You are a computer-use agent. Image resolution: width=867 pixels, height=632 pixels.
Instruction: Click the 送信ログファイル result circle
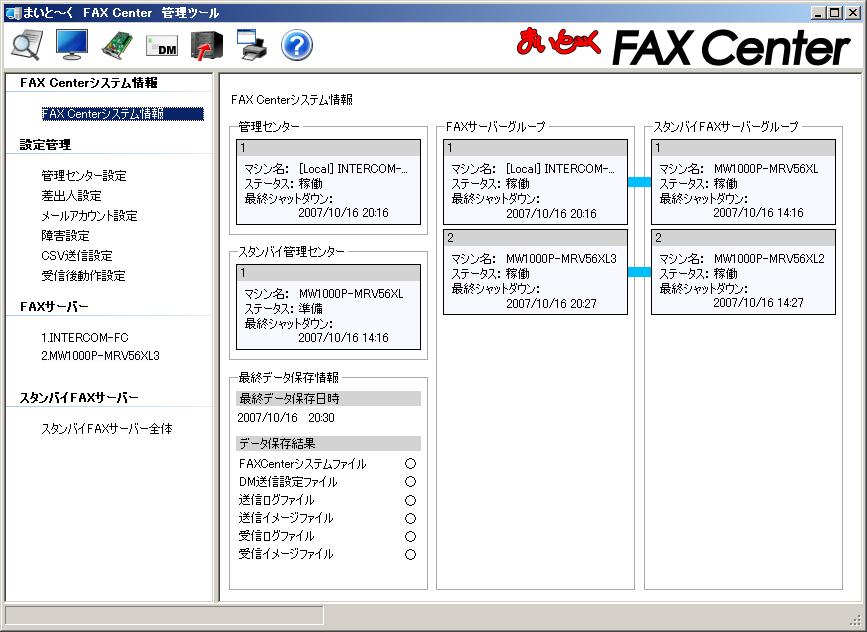coord(410,500)
